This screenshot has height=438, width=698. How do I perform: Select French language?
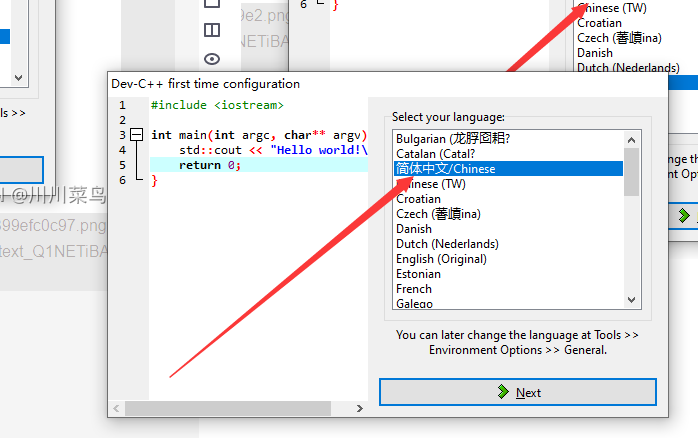click(x=414, y=289)
